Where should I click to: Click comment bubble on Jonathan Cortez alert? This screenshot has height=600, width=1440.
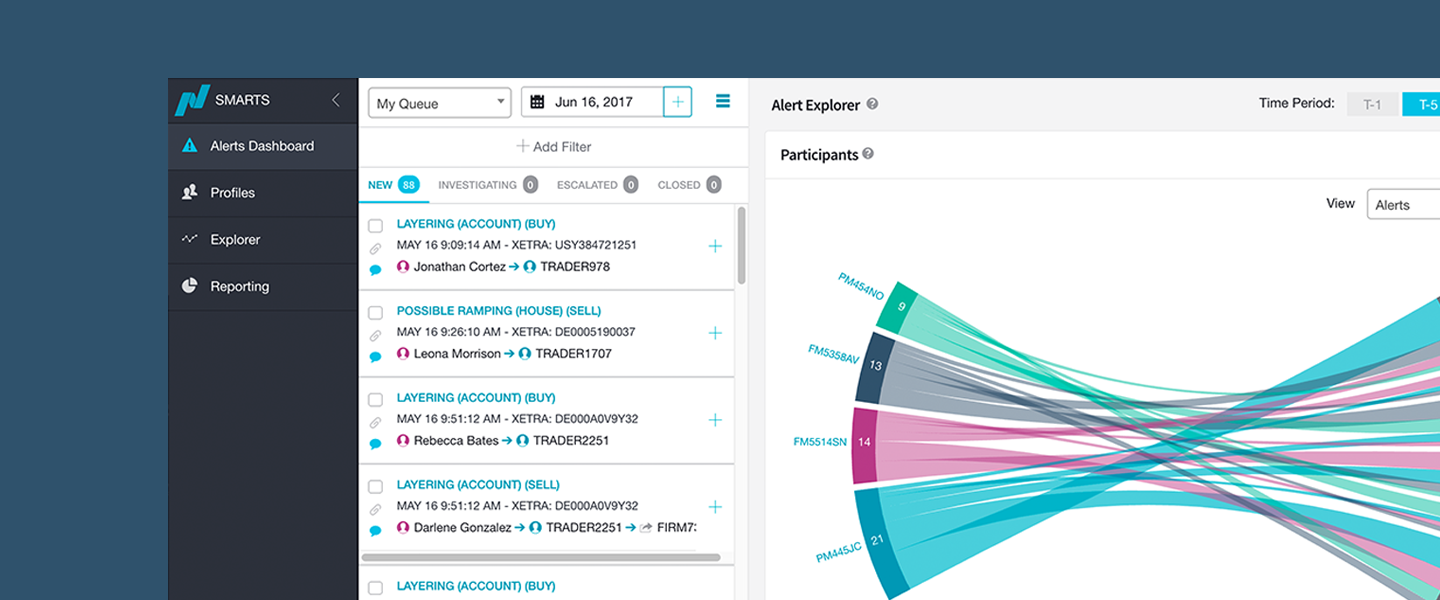coord(376,270)
